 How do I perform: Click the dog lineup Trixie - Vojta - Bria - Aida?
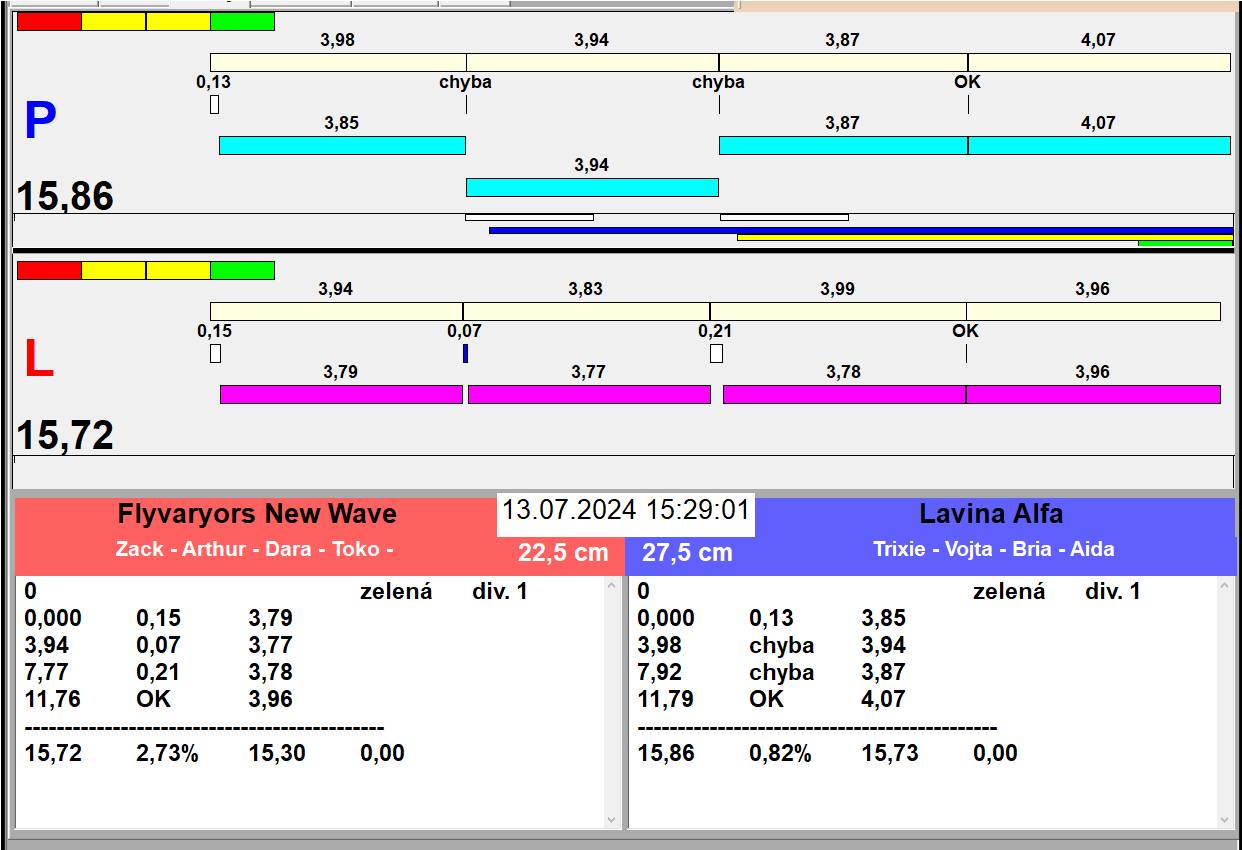[993, 549]
